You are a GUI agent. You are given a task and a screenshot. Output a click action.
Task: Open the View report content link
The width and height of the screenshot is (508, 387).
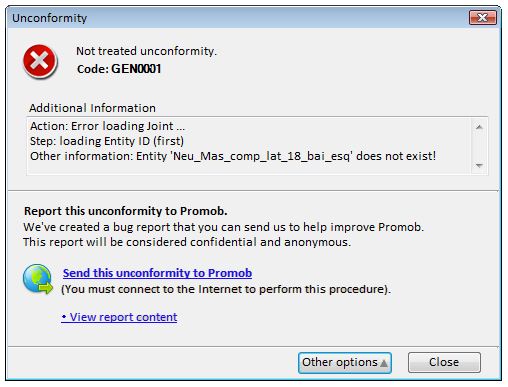coord(119,317)
